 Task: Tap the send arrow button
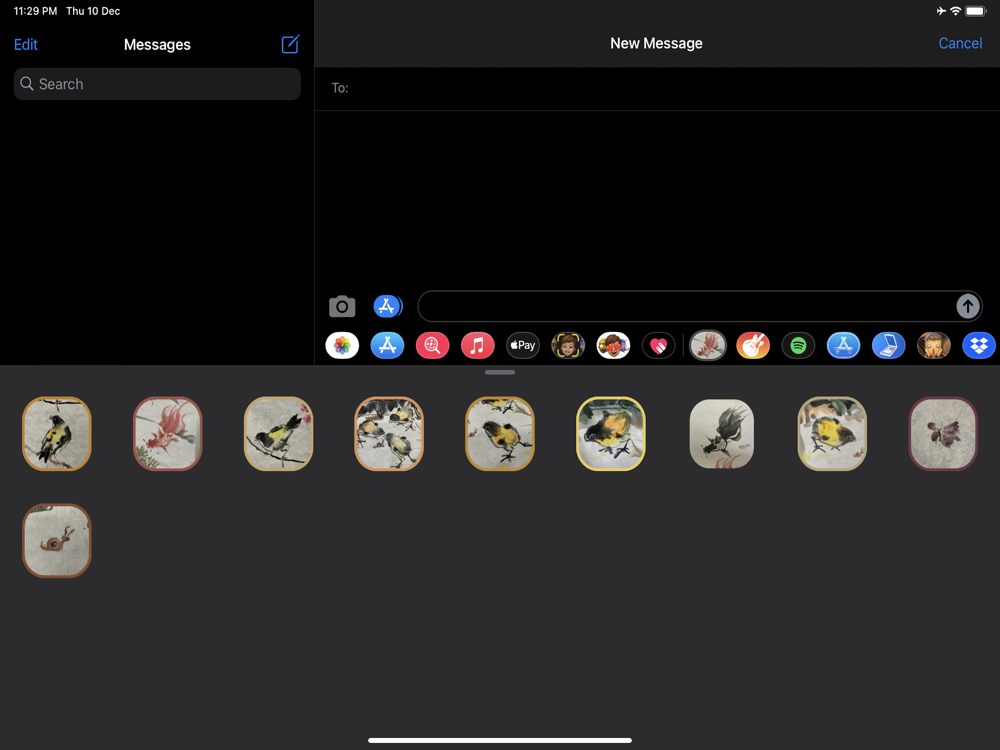[967, 306]
